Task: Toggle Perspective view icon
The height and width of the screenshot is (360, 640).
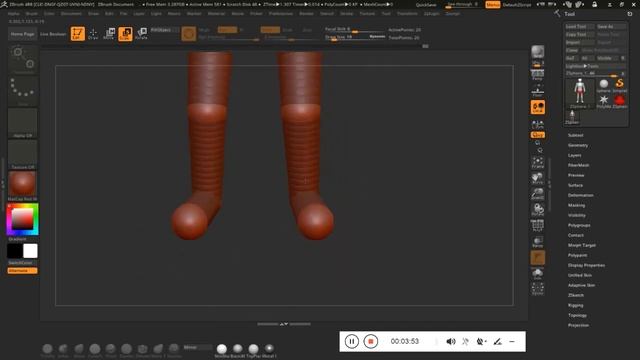Action: point(538,75)
